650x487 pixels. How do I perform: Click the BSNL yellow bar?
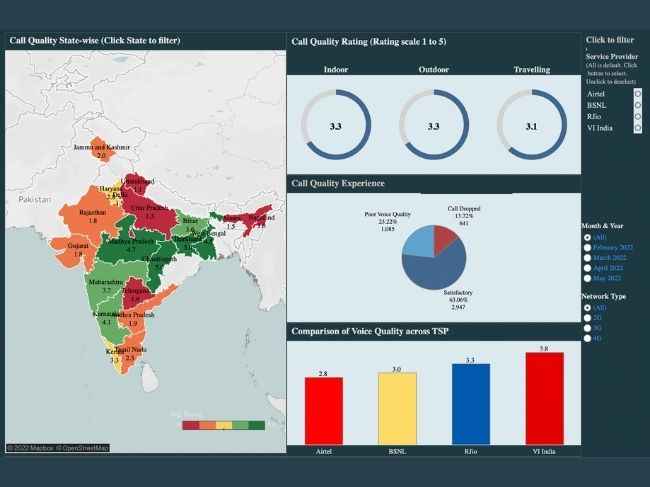coord(397,408)
